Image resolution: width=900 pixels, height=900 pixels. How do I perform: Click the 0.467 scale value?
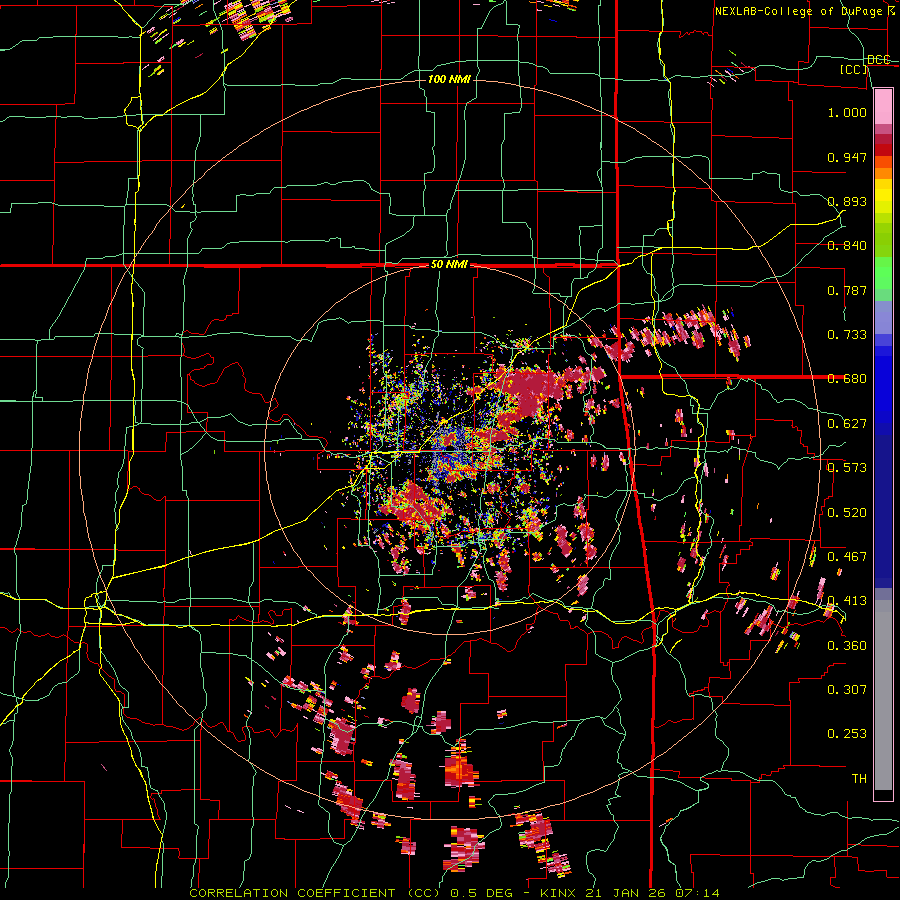click(847, 557)
